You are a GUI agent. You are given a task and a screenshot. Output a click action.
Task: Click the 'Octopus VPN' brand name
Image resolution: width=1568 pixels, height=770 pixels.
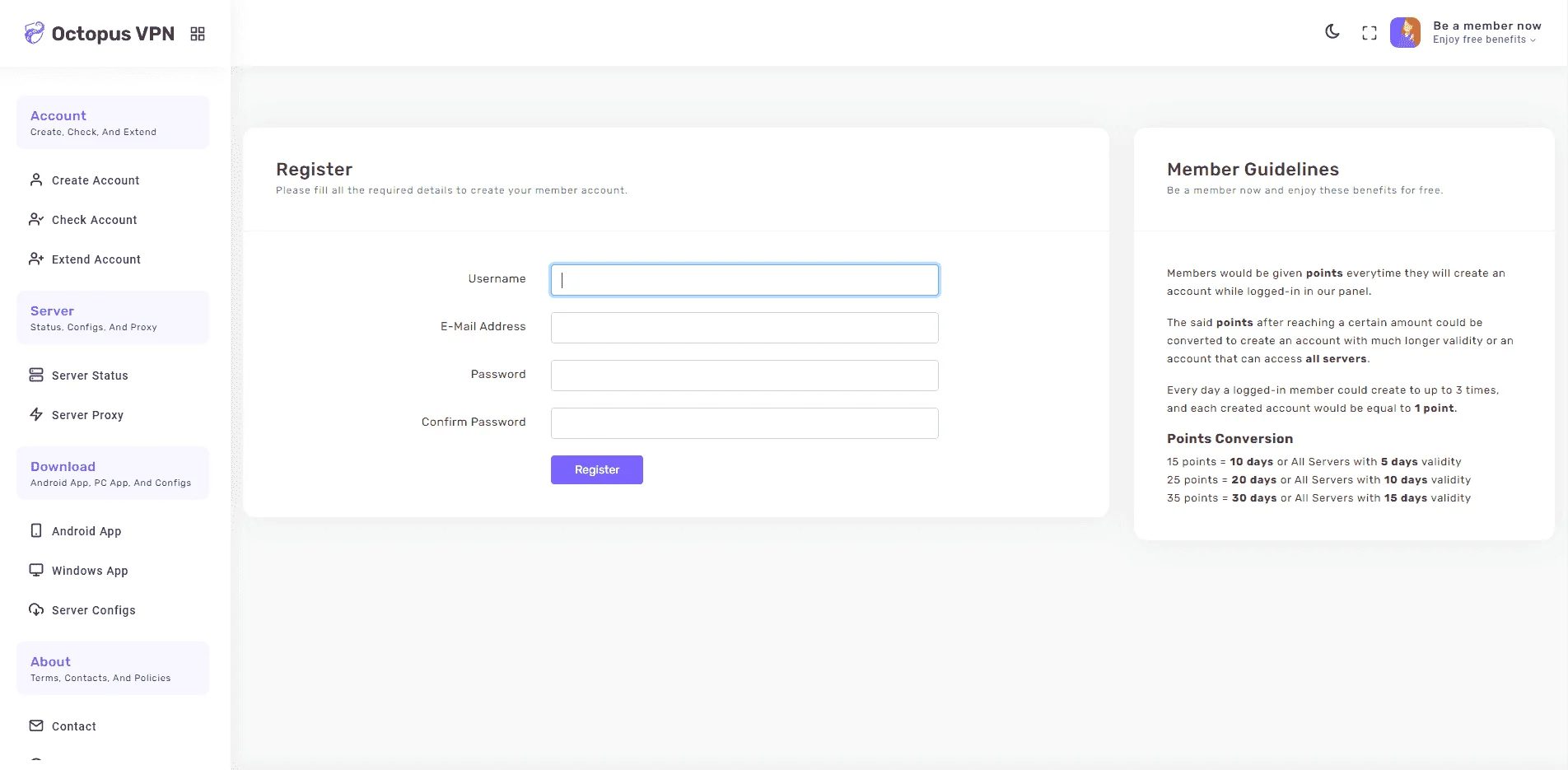click(113, 34)
